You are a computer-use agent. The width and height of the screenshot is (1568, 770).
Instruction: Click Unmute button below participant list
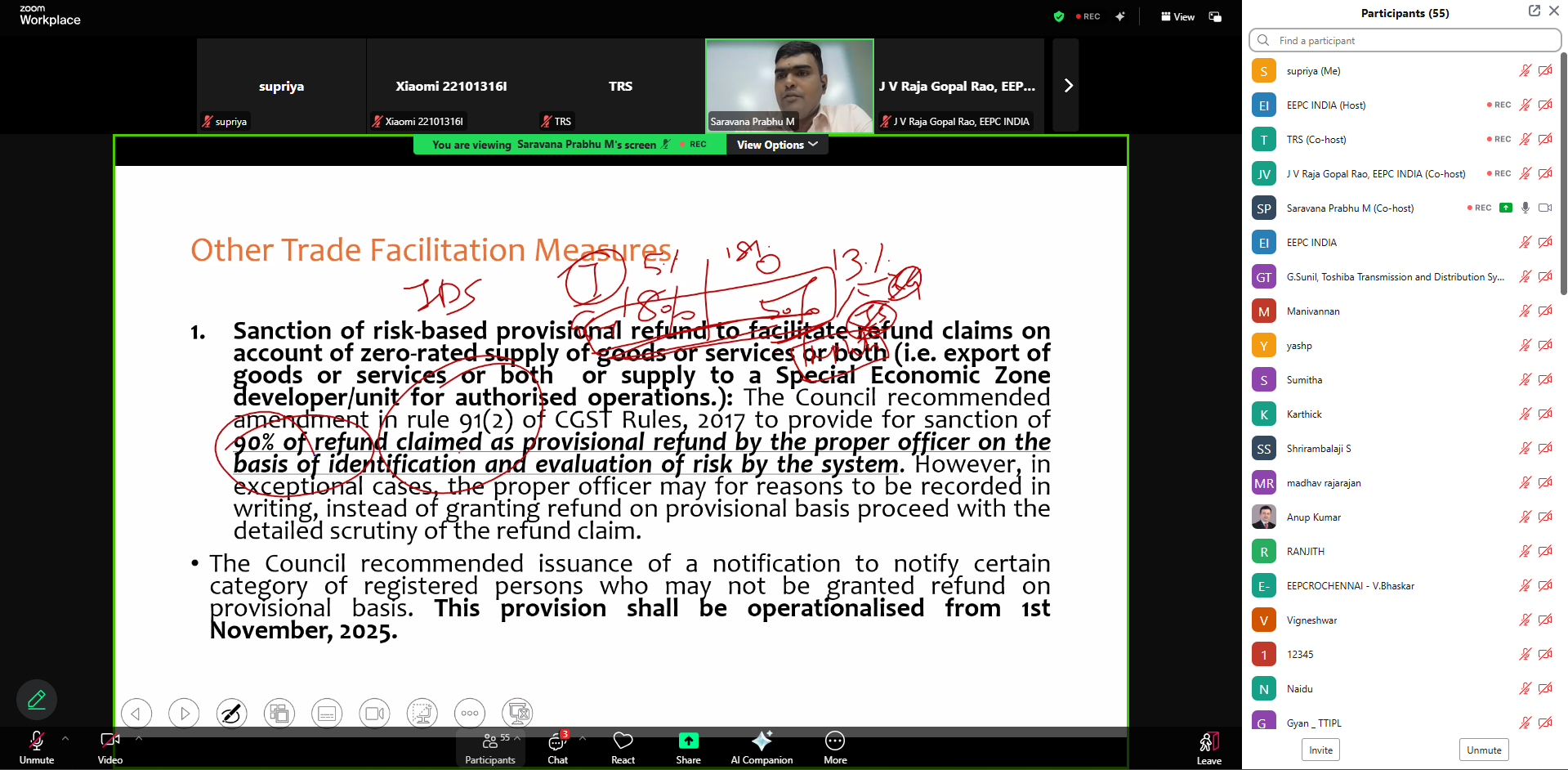tap(1483, 750)
